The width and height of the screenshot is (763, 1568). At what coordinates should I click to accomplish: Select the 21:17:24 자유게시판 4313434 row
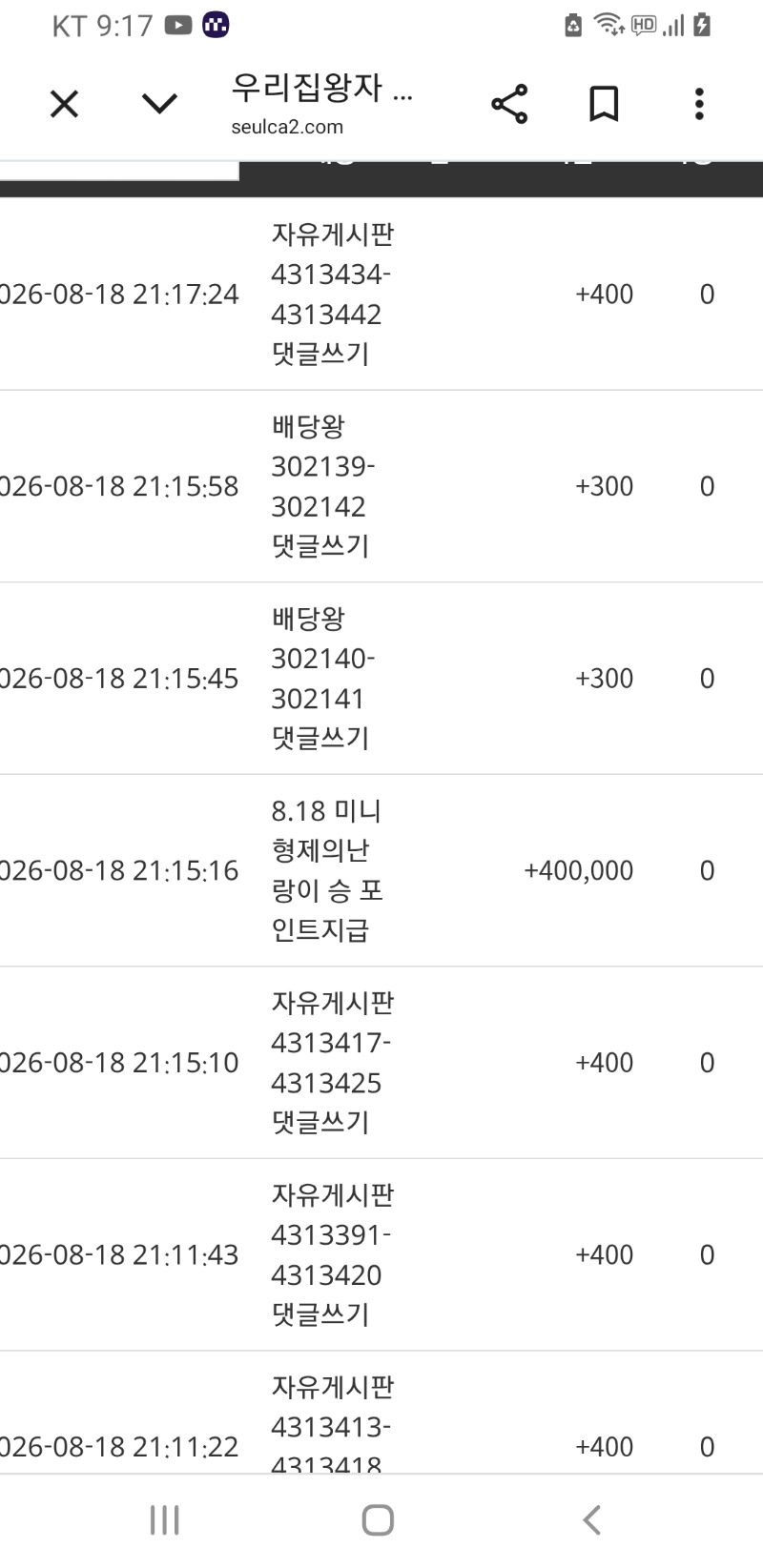(381, 294)
